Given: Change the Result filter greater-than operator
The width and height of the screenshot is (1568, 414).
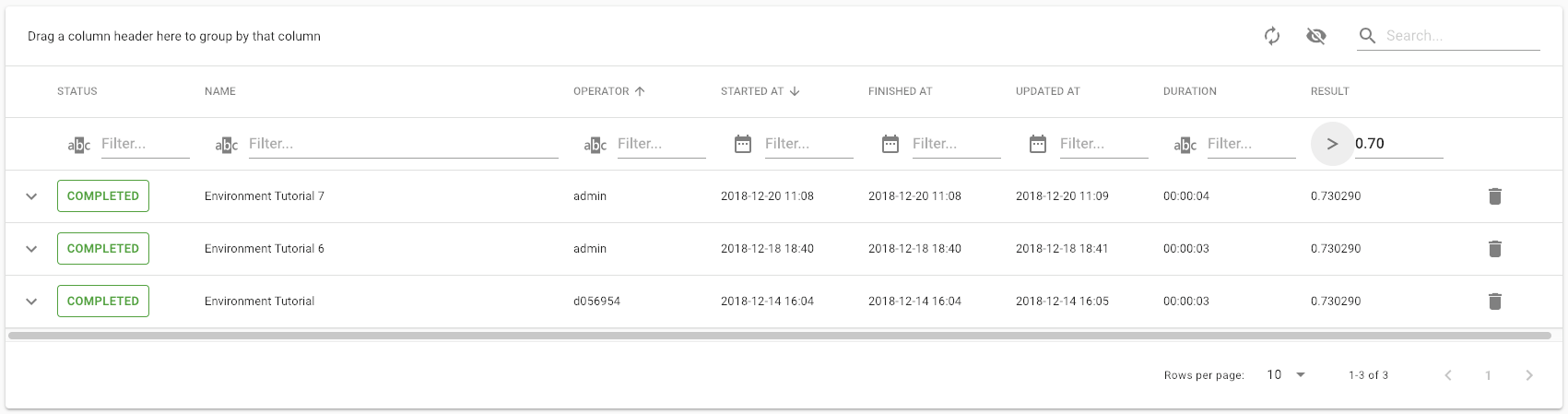Looking at the screenshot, I should 1332,144.
